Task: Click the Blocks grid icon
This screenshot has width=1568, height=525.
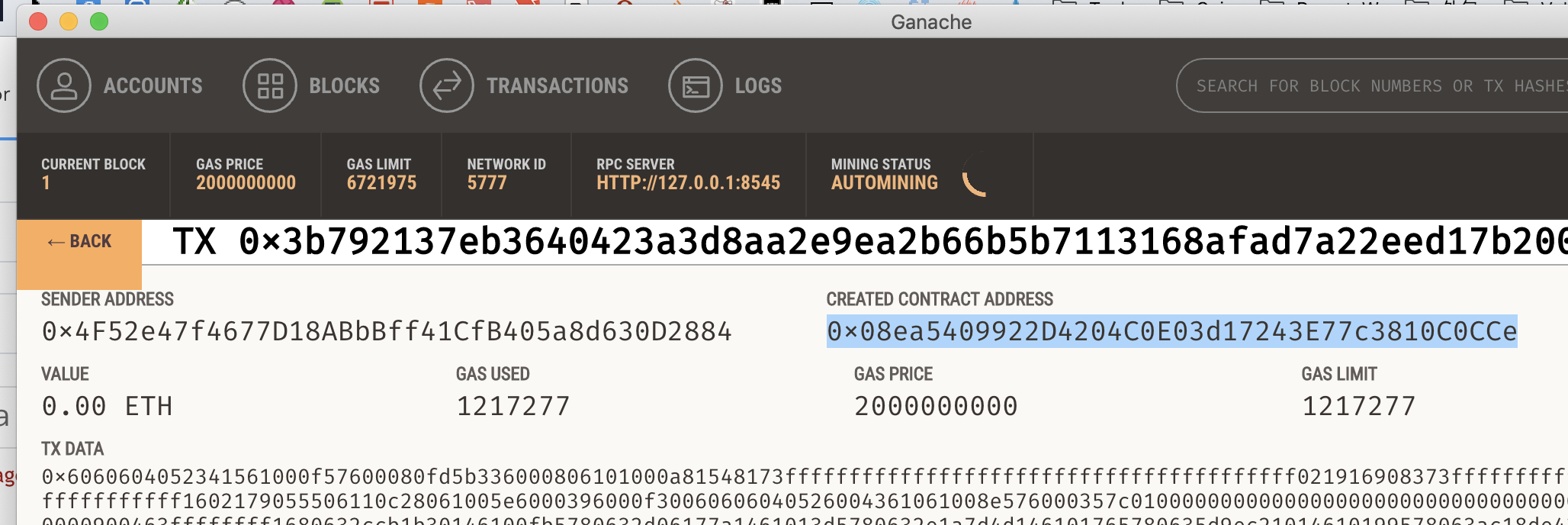Action: coord(270,85)
